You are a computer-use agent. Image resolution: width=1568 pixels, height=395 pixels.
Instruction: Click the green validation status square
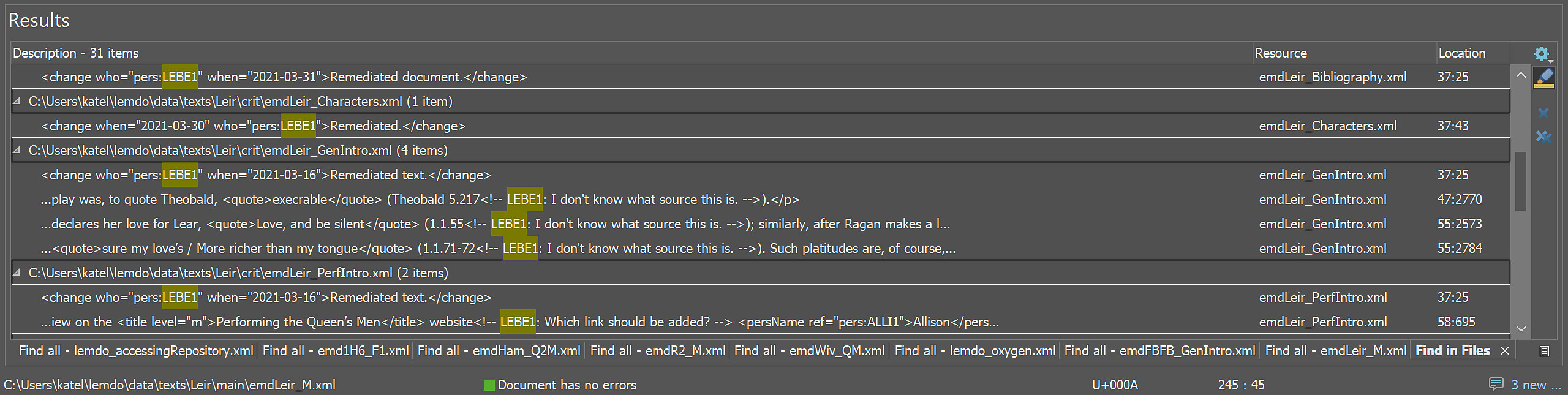coord(489,385)
